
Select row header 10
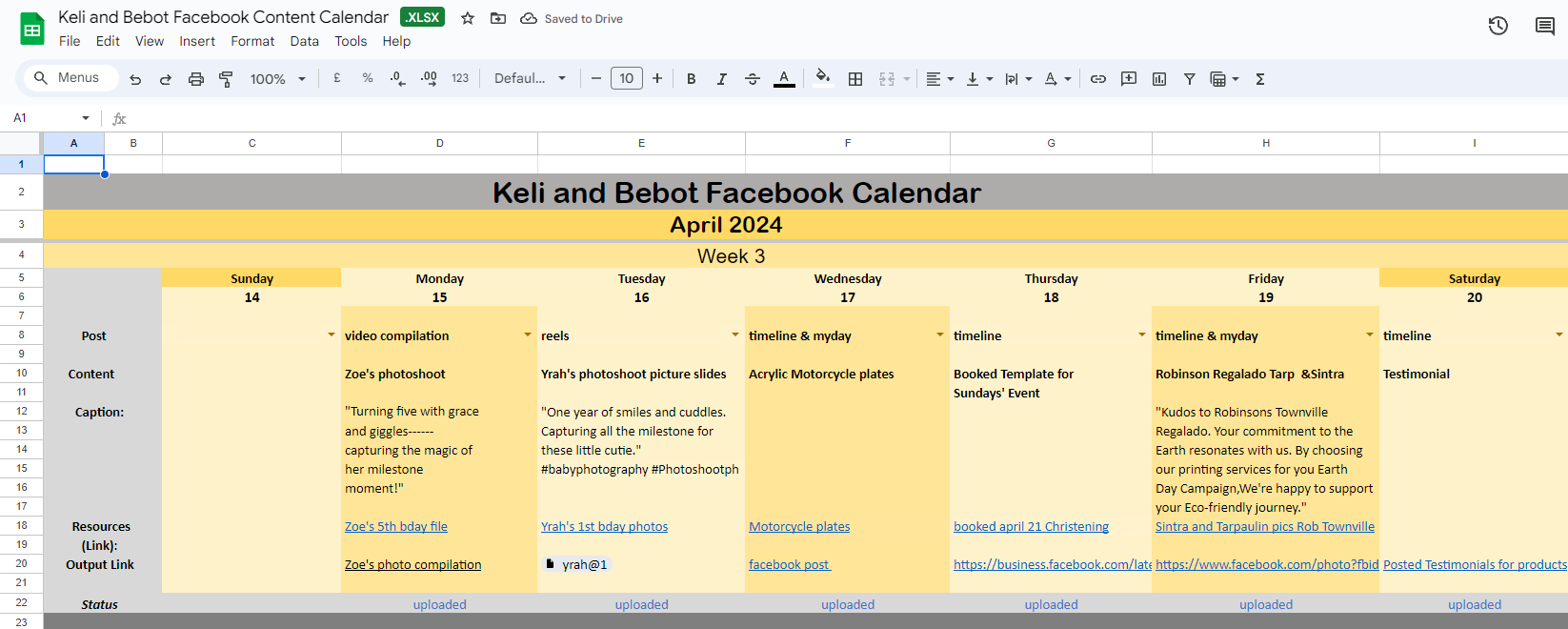[x=21, y=374]
